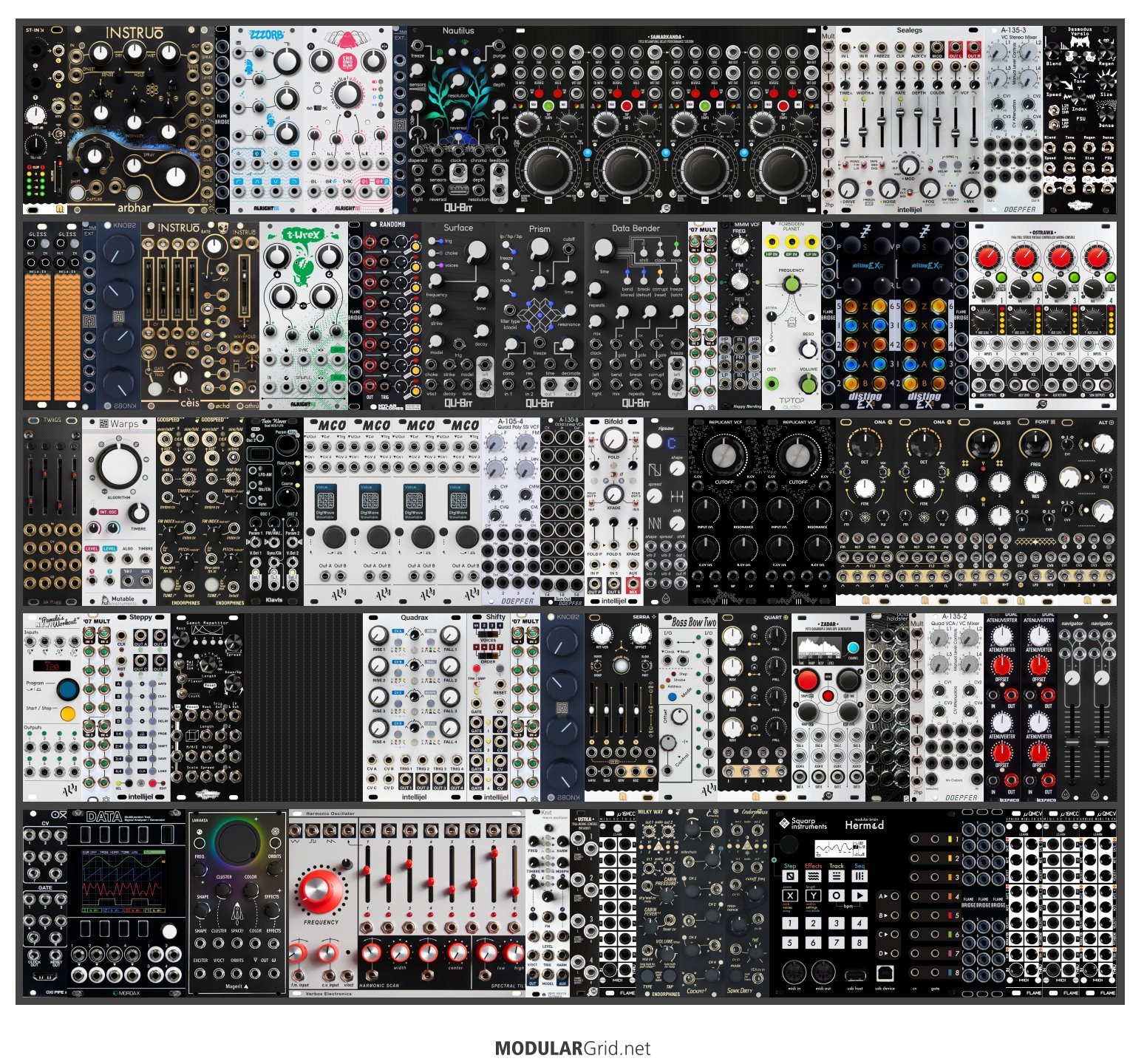1147x1064 pixels.
Task: Select the t-Rex module
Action: pos(304,316)
